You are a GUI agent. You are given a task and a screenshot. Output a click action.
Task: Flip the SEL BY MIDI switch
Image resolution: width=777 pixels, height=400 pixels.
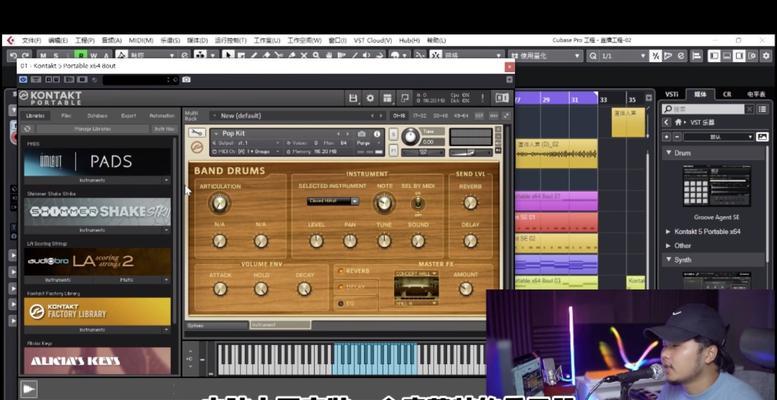418,203
